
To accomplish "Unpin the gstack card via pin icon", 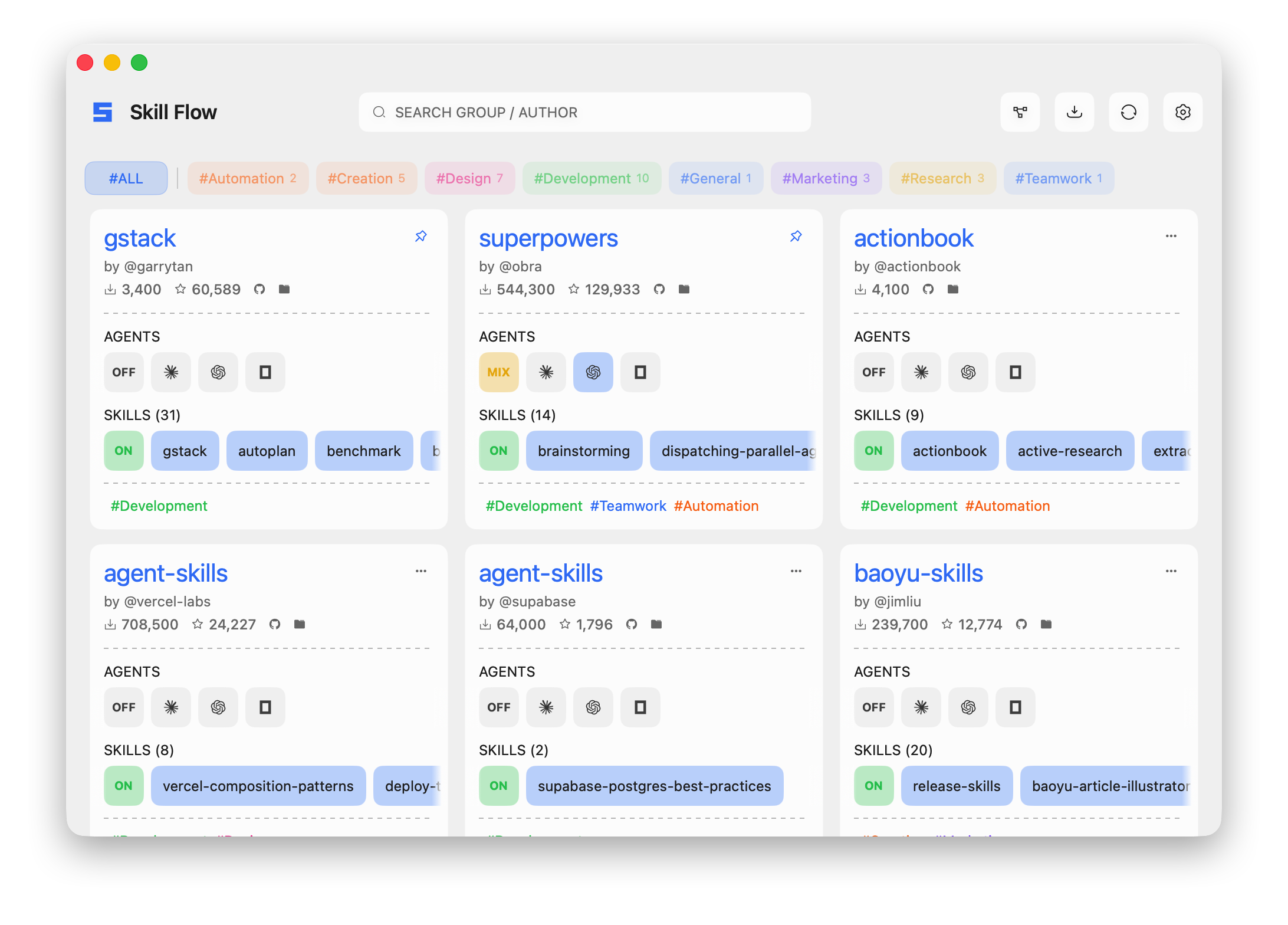I will pyautogui.click(x=420, y=237).
